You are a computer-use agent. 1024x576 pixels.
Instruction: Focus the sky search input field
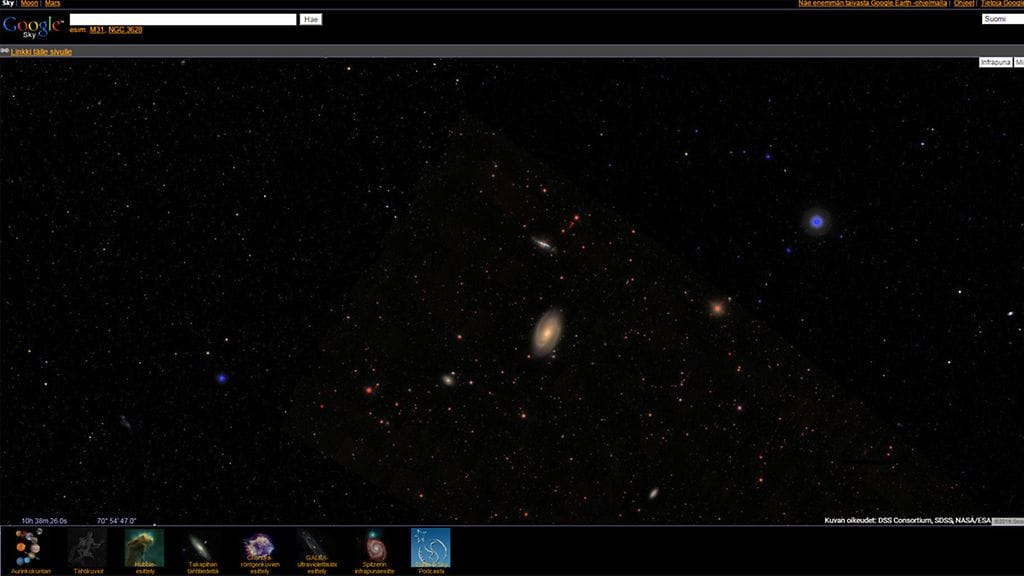(183, 19)
